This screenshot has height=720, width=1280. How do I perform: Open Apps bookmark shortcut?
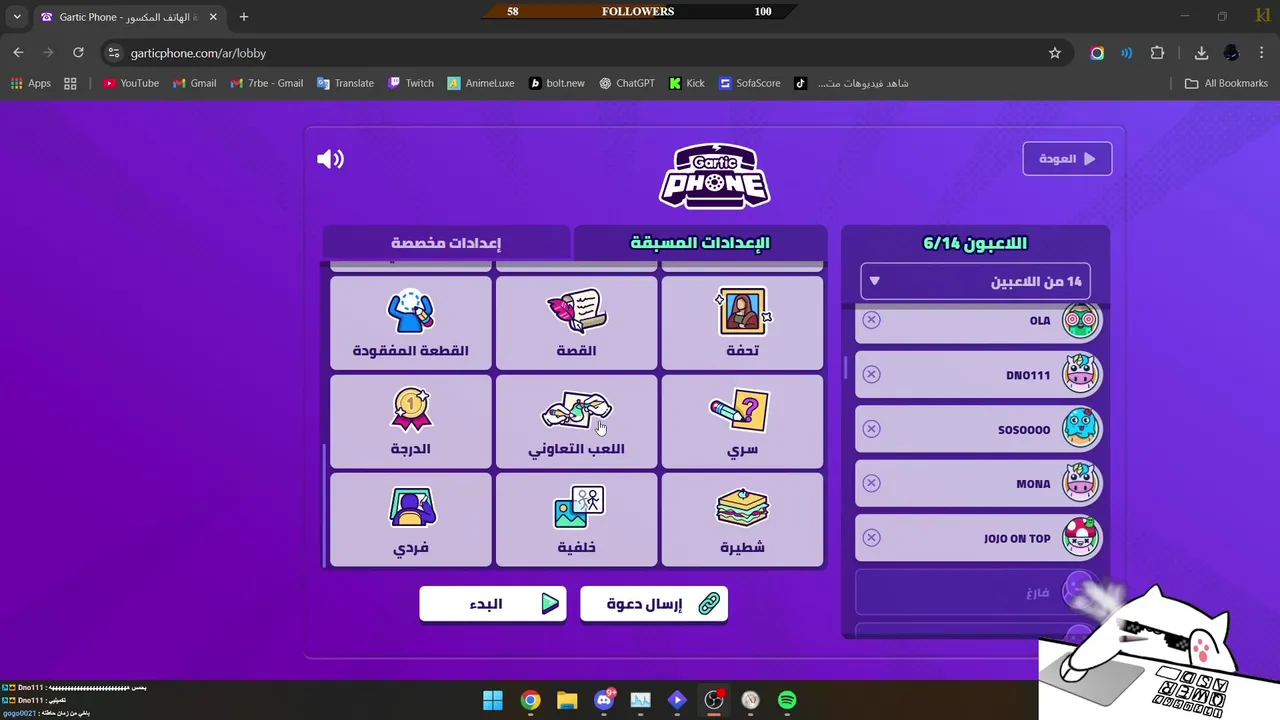(30, 83)
